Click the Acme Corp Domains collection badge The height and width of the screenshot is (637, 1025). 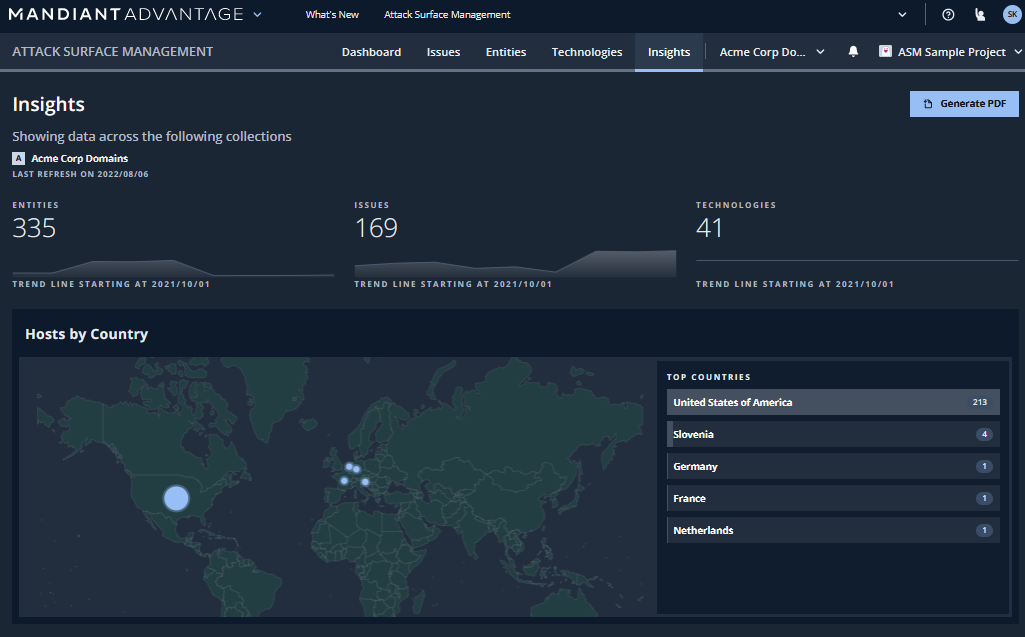point(18,158)
